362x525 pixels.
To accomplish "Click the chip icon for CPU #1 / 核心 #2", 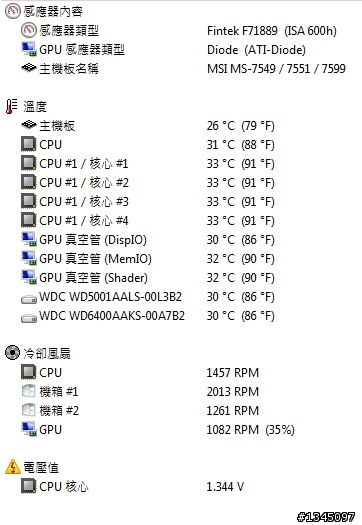I will coord(28,182).
